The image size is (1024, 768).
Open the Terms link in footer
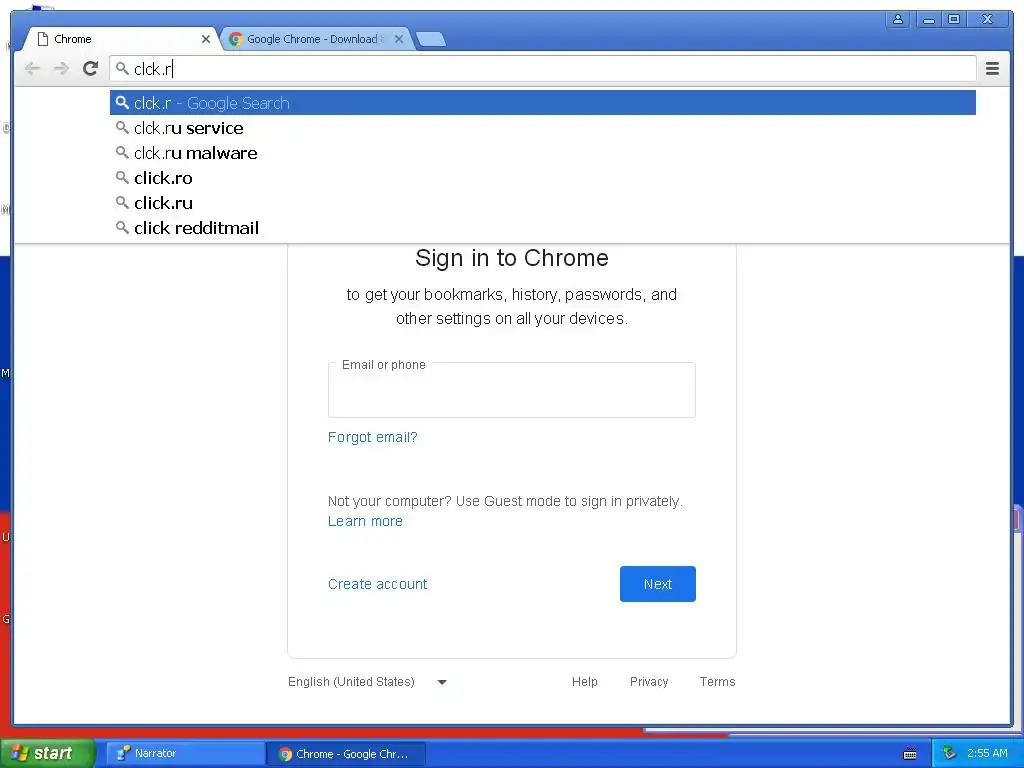coord(717,682)
